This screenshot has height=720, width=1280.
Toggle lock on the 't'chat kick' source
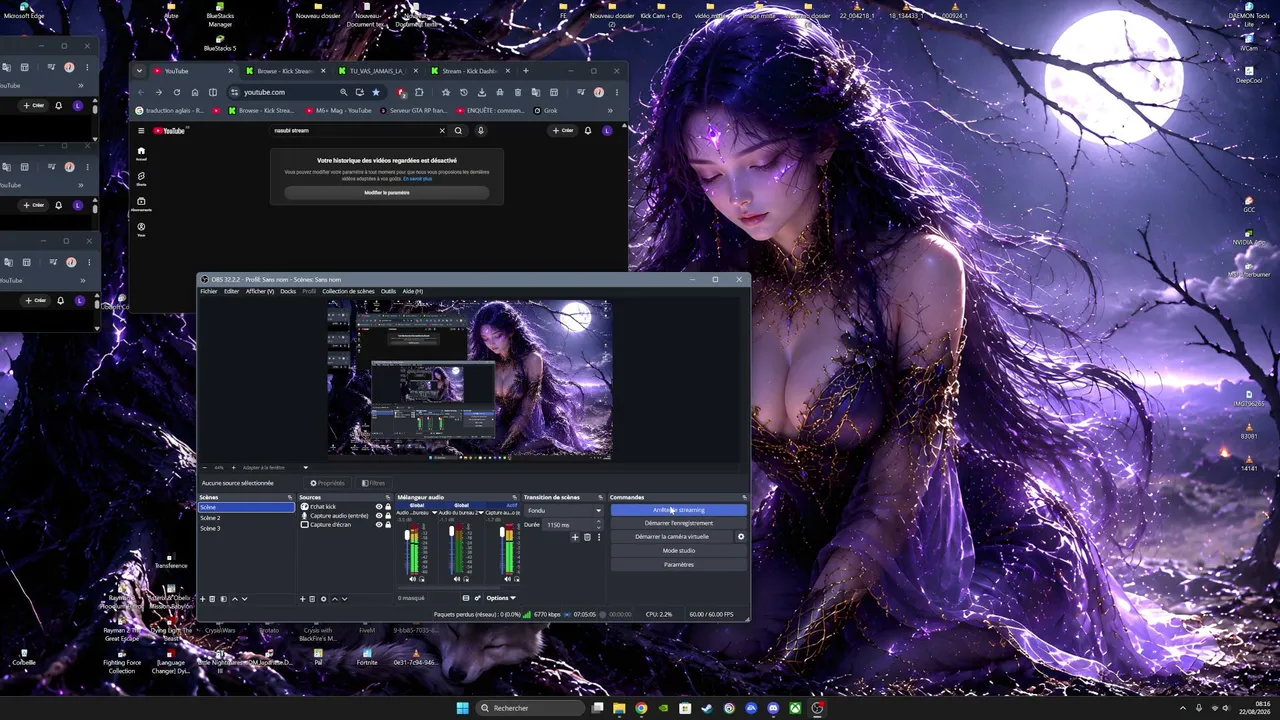click(388, 507)
